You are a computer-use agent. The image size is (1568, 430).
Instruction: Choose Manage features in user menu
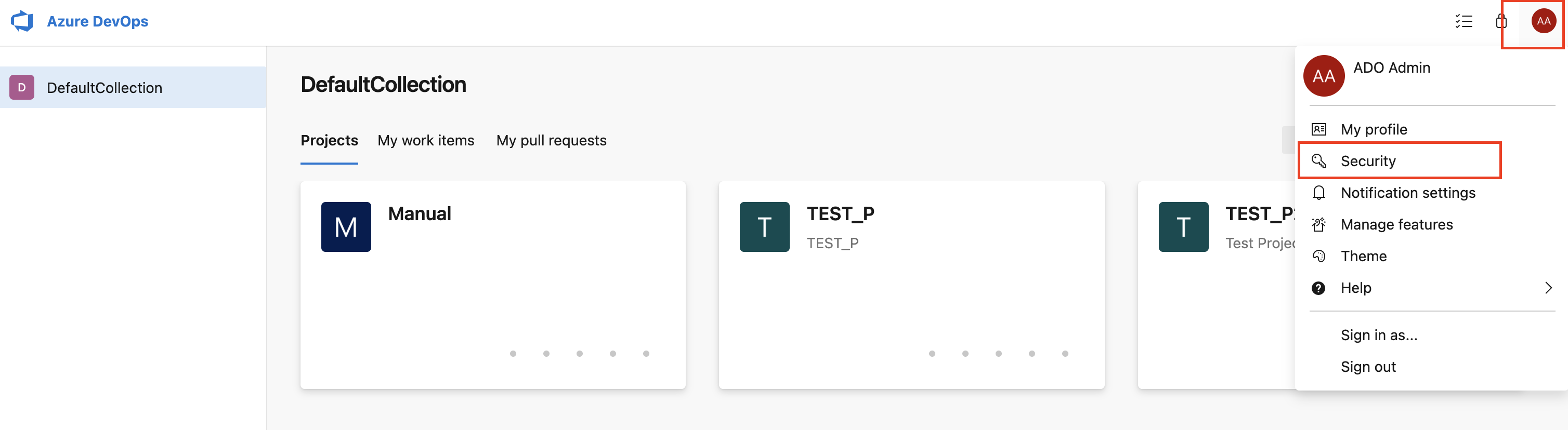(1396, 224)
